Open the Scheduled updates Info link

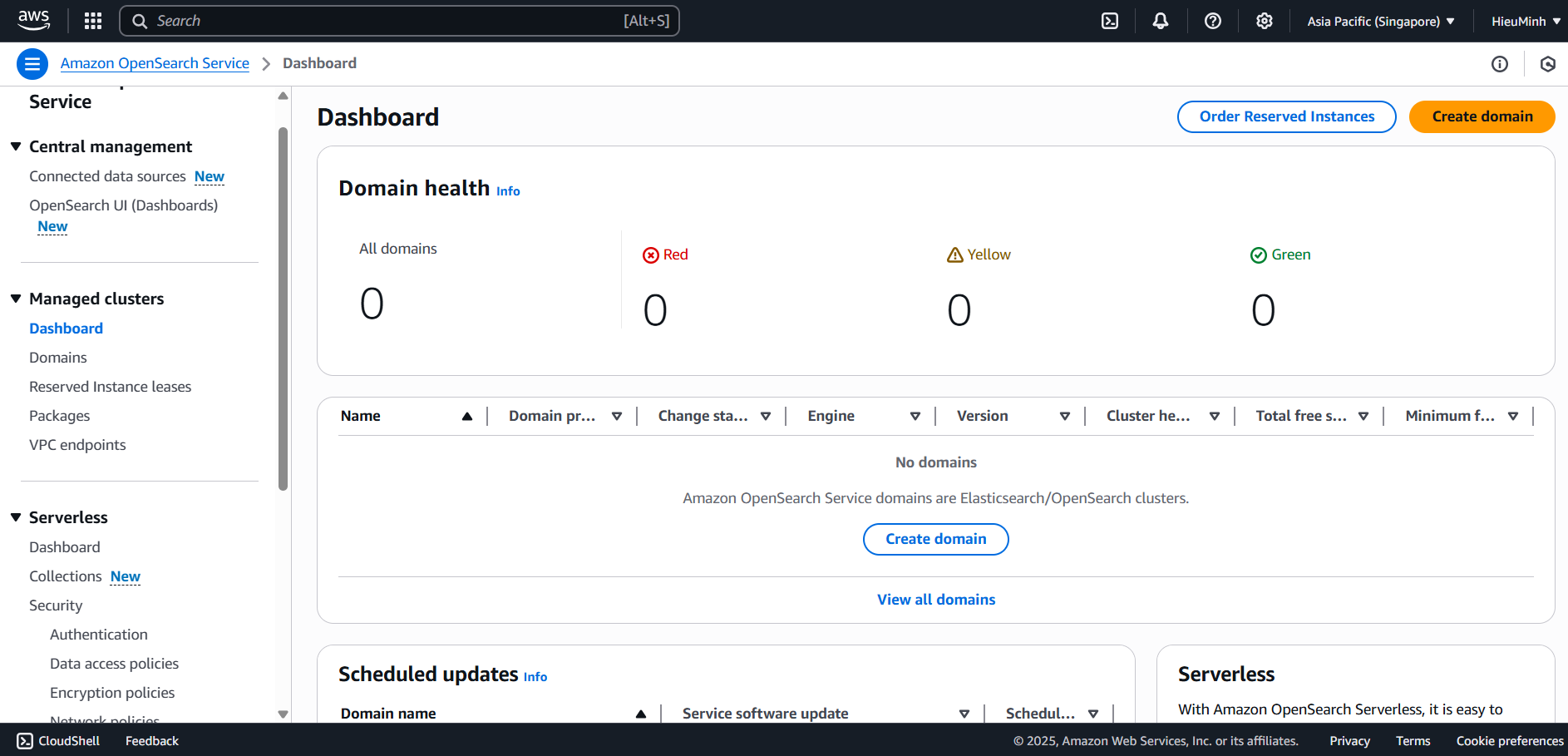[x=535, y=677]
